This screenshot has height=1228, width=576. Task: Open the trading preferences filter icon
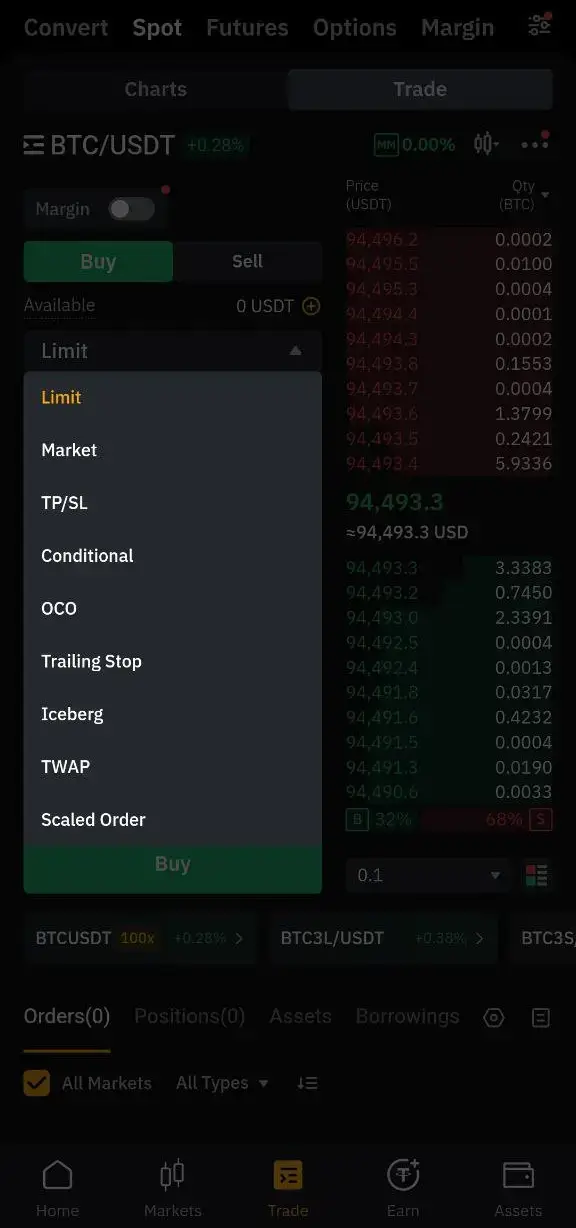[539, 27]
